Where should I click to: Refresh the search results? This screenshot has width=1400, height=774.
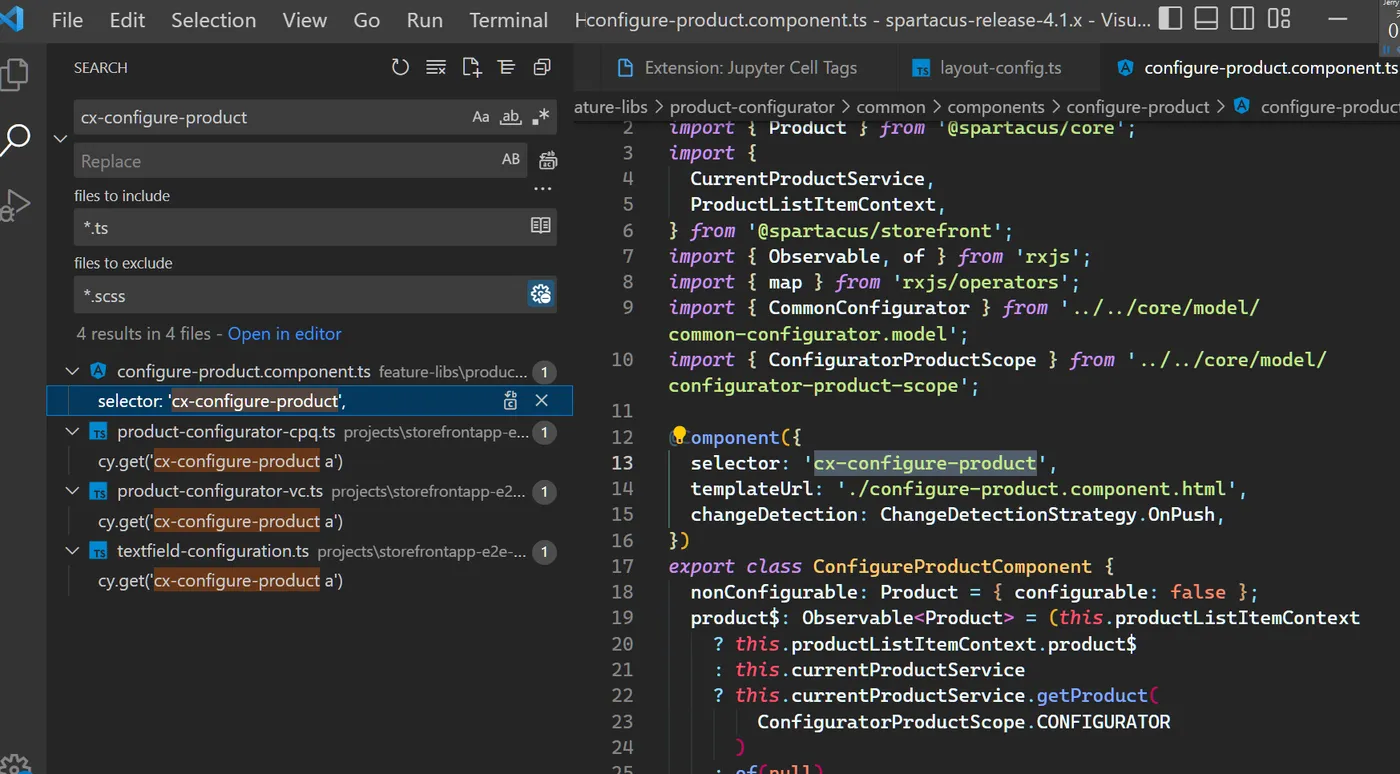pyautogui.click(x=400, y=67)
